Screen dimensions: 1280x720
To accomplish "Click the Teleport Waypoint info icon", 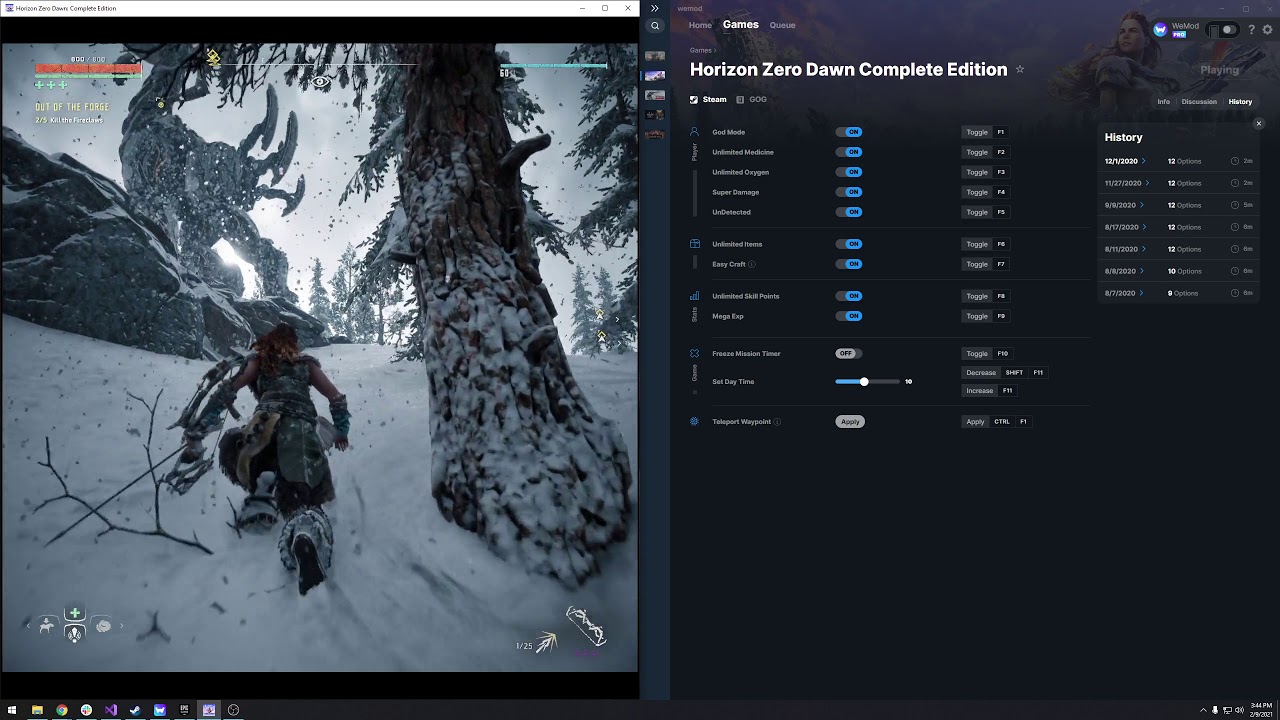I will [777, 422].
